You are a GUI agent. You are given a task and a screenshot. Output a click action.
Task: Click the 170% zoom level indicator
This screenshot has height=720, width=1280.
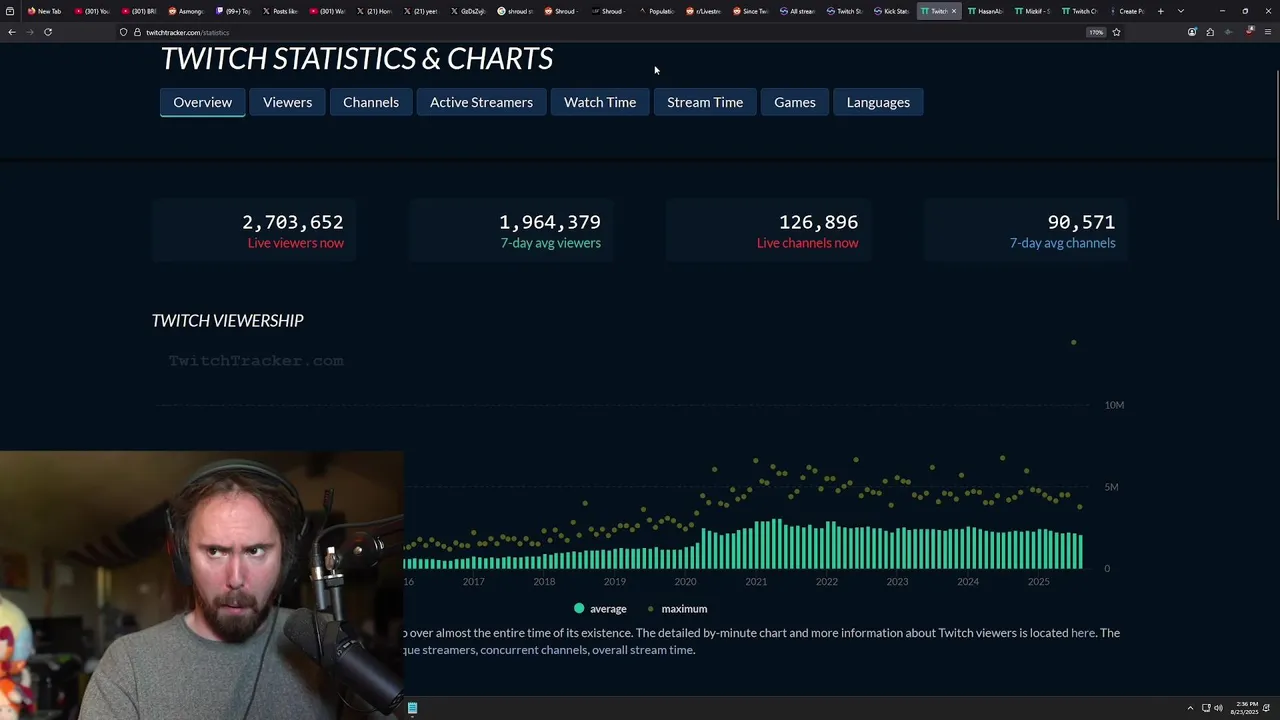tap(1096, 32)
